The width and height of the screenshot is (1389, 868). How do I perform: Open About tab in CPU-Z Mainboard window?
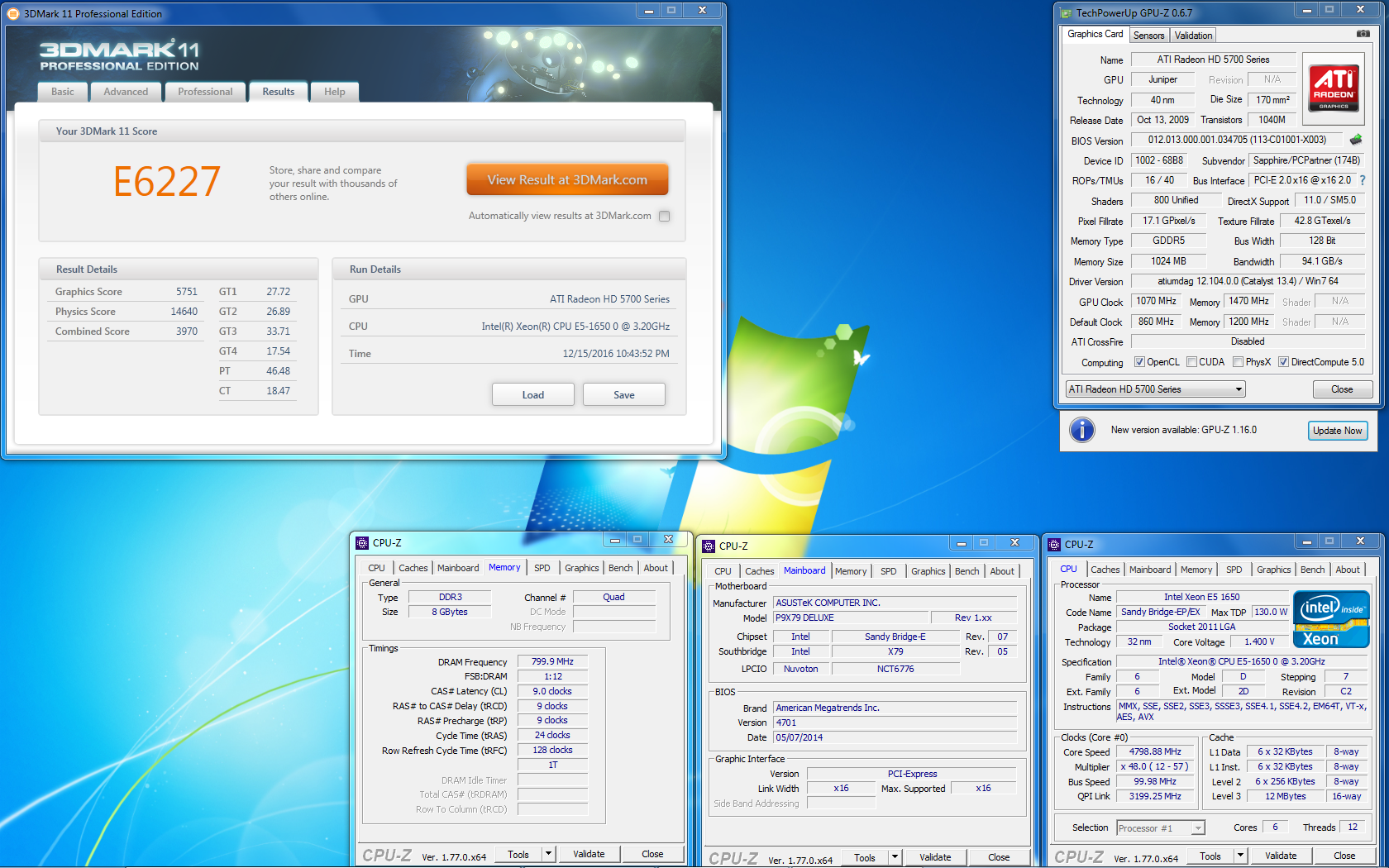(x=1002, y=571)
